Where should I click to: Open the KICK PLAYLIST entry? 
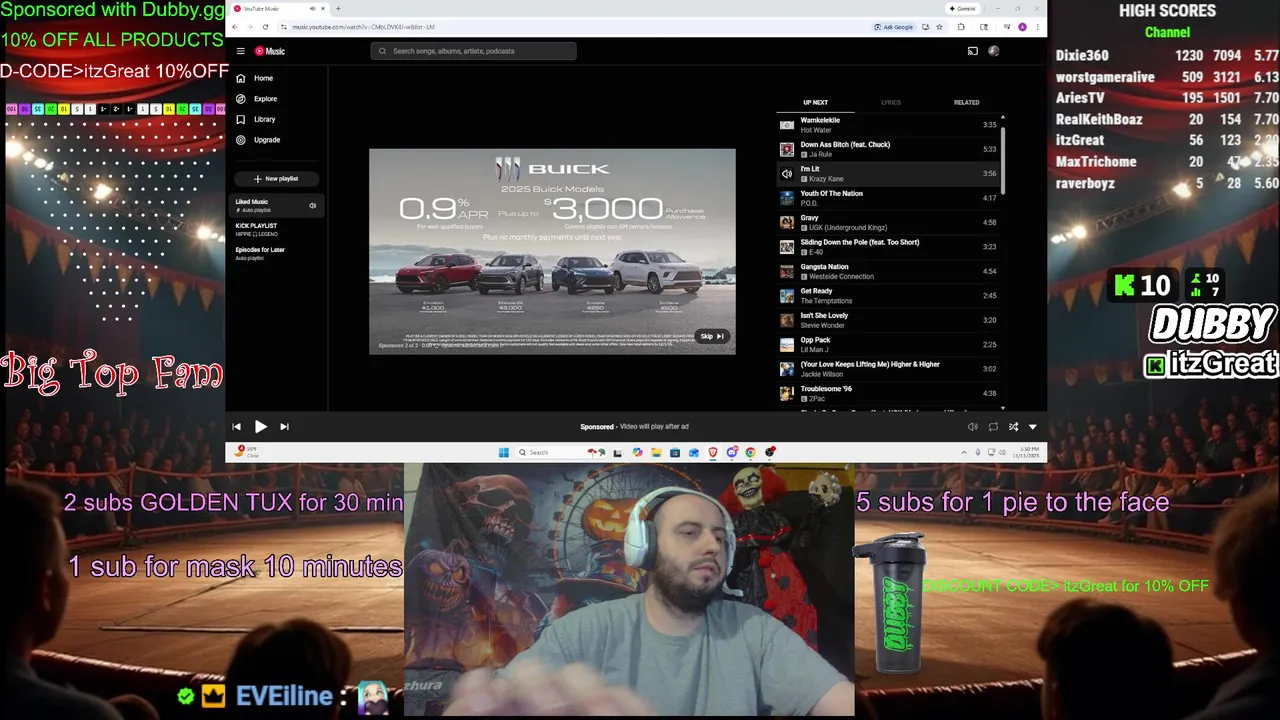click(x=275, y=229)
